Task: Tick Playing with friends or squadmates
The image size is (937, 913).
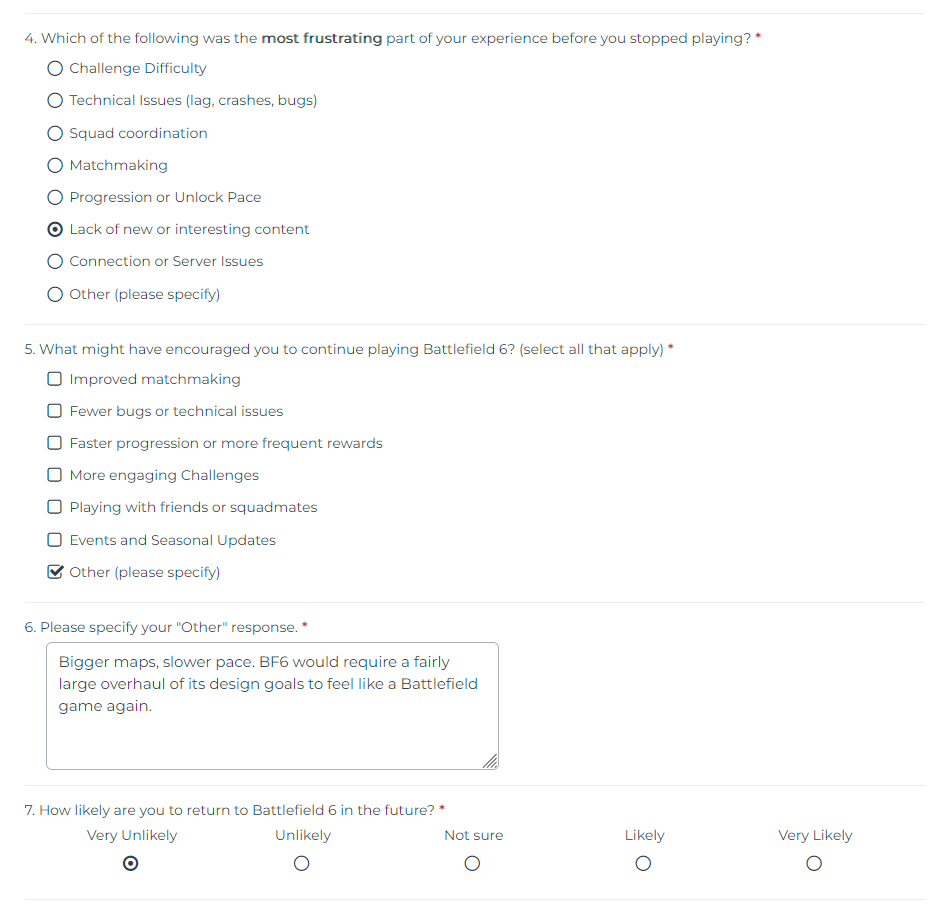Action: [x=55, y=507]
